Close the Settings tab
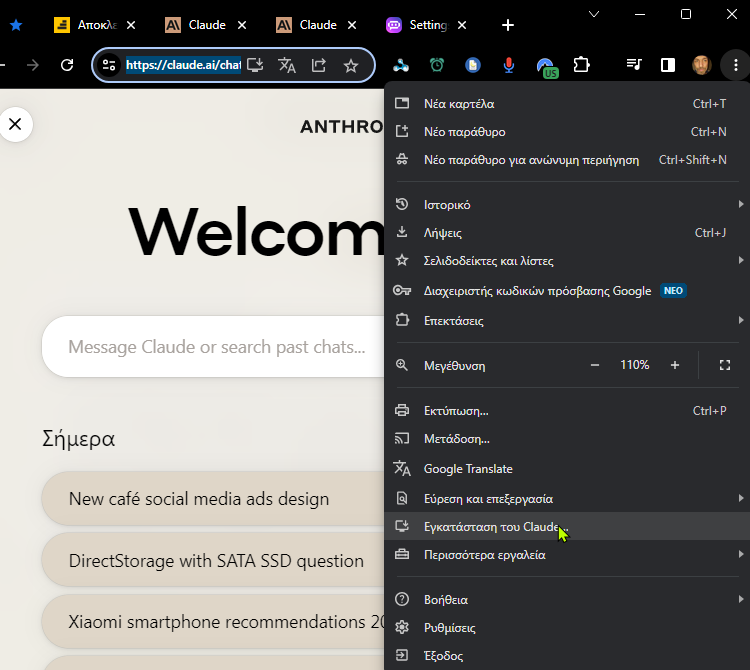 (x=462, y=25)
